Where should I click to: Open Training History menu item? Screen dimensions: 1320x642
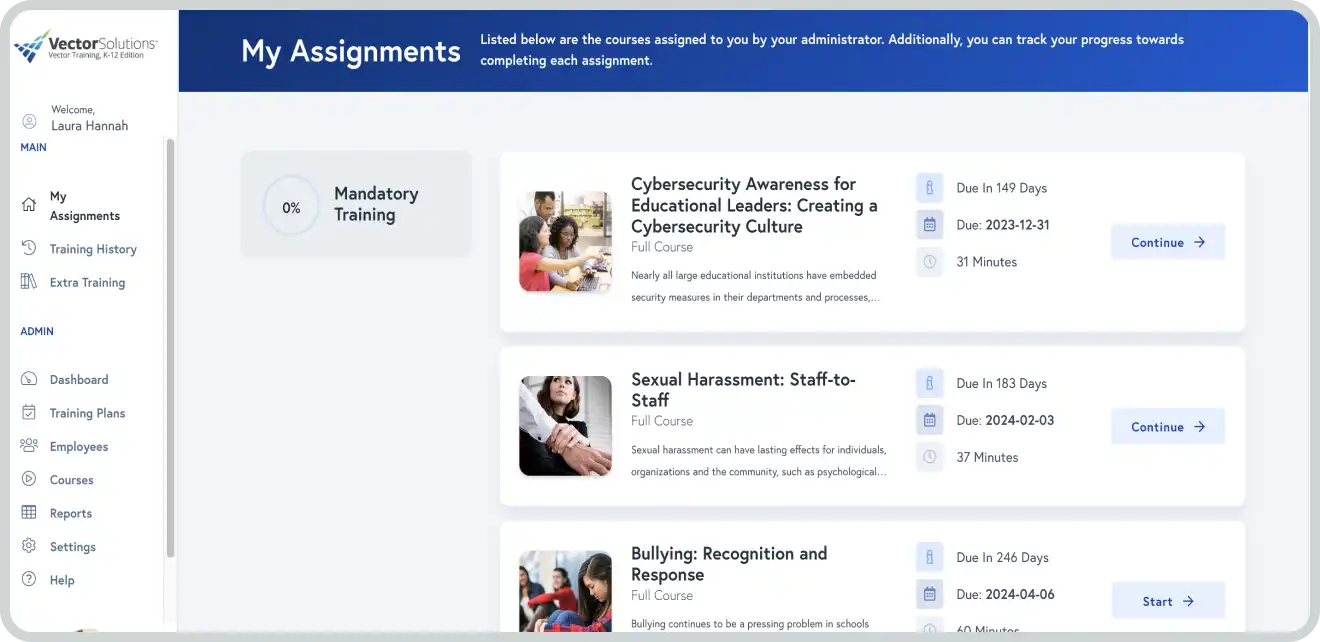coord(93,249)
